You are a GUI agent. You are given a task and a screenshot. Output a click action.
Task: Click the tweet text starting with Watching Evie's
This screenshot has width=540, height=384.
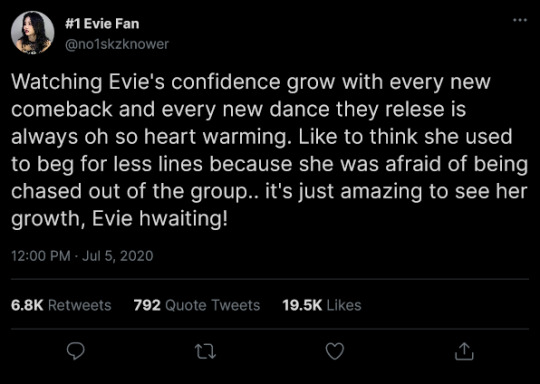(270, 150)
